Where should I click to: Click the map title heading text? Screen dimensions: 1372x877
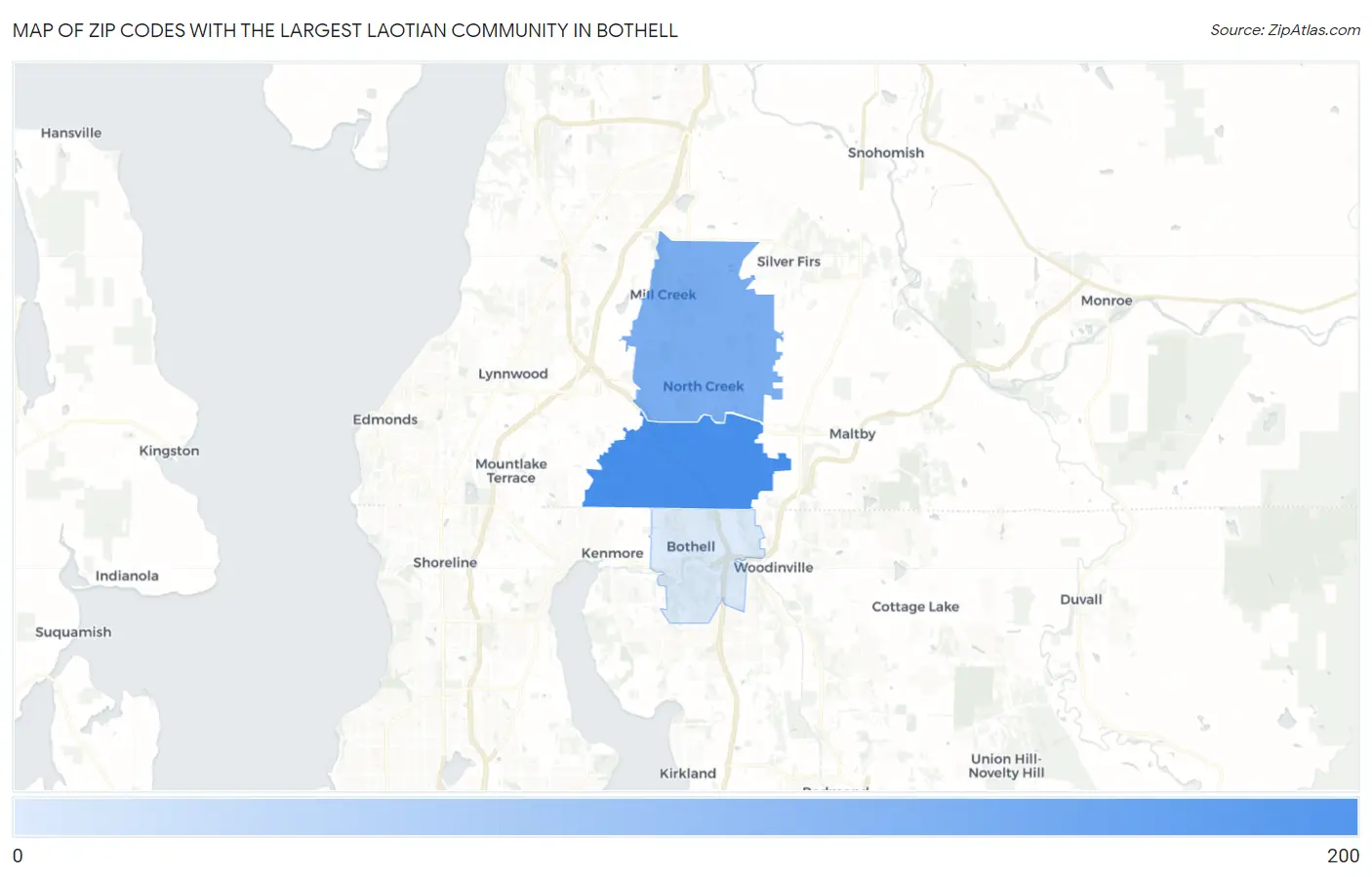pos(345,30)
